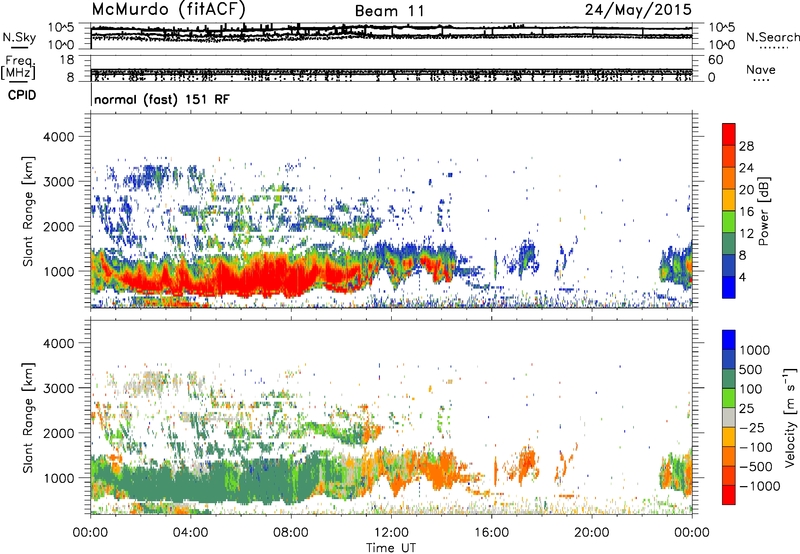Click the Velocity colorbar value -1000

(x=759, y=486)
